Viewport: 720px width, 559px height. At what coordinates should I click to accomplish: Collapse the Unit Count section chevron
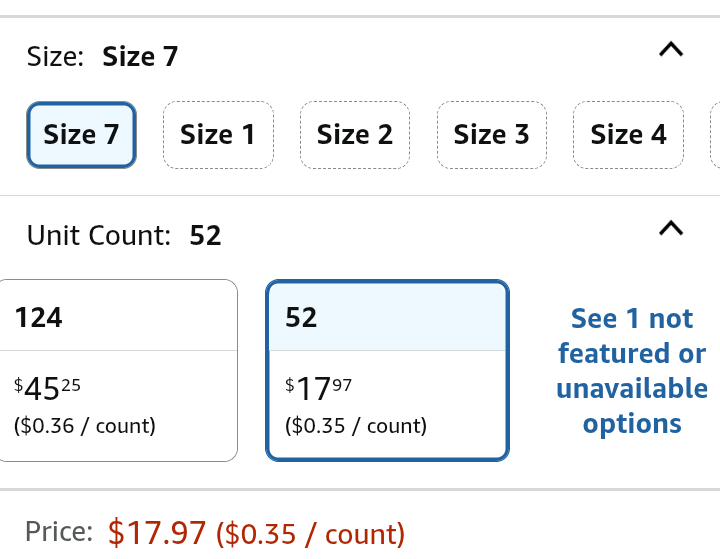tap(671, 228)
